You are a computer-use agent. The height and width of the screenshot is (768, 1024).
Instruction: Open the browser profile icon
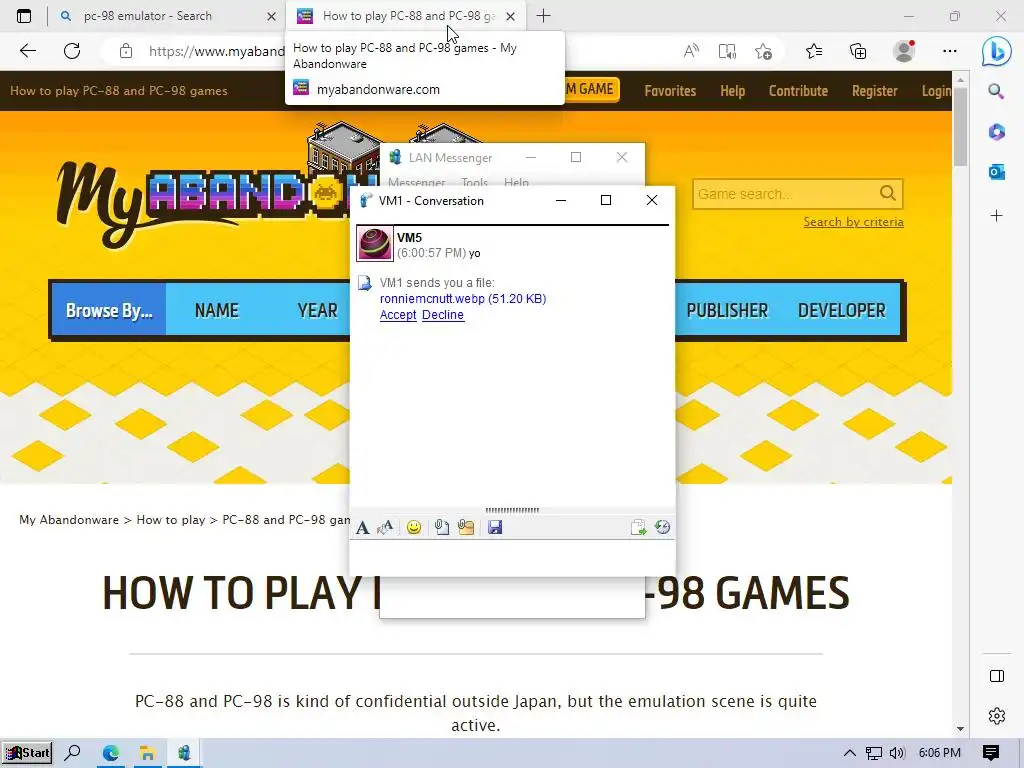[904, 51]
